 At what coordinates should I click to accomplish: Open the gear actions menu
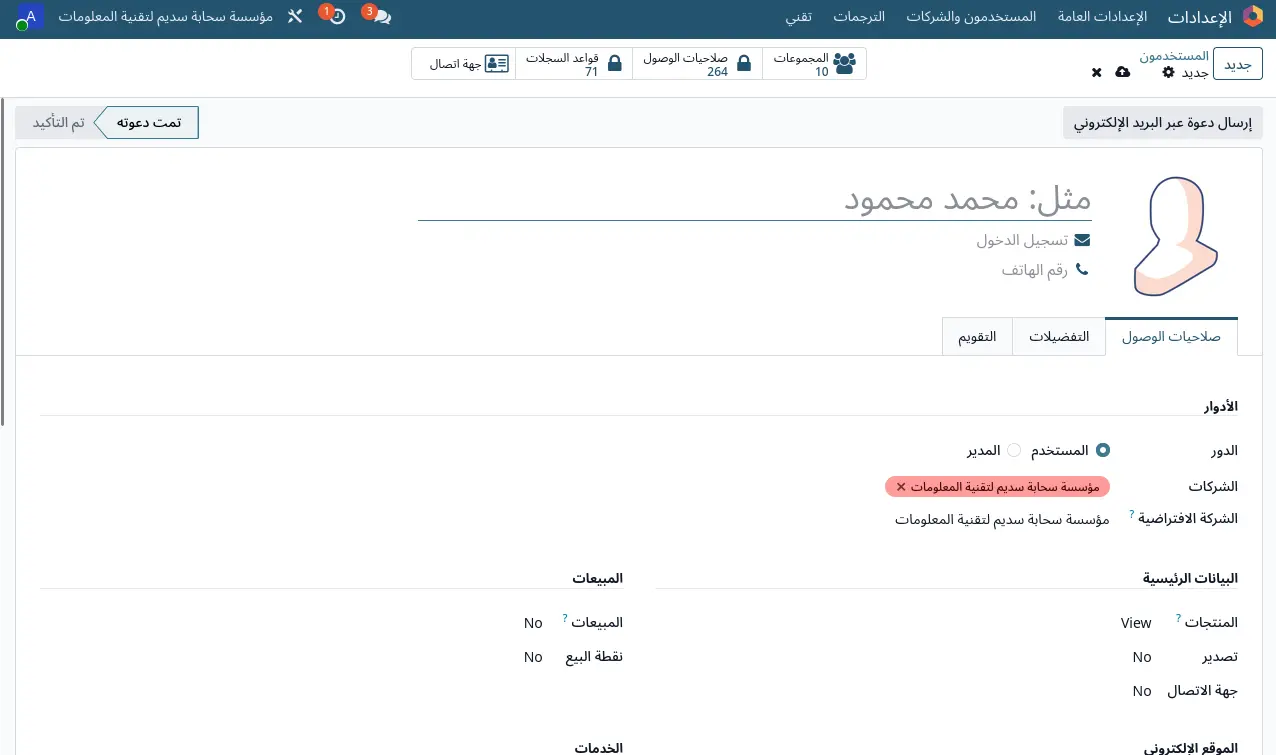click(x=1168, y=72)
